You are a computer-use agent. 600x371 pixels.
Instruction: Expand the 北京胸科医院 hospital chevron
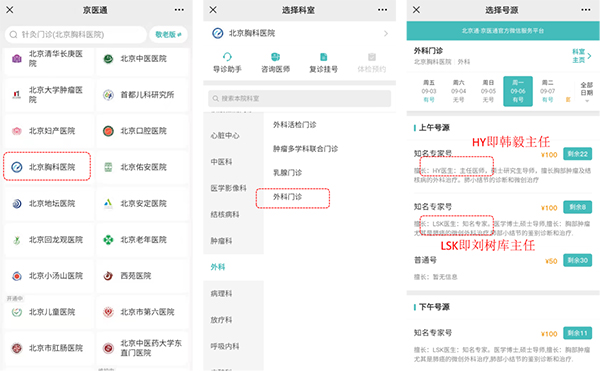click(x=386, y=34)
